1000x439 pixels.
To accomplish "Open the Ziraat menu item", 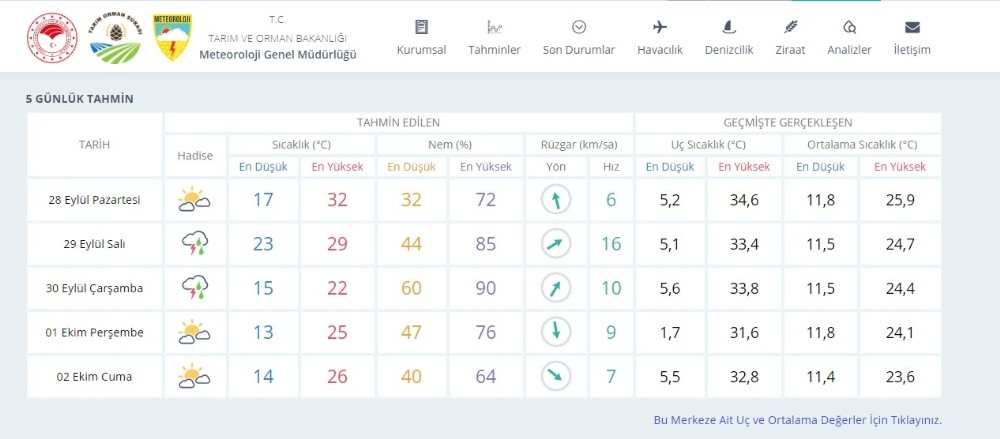I will [790, 37].
